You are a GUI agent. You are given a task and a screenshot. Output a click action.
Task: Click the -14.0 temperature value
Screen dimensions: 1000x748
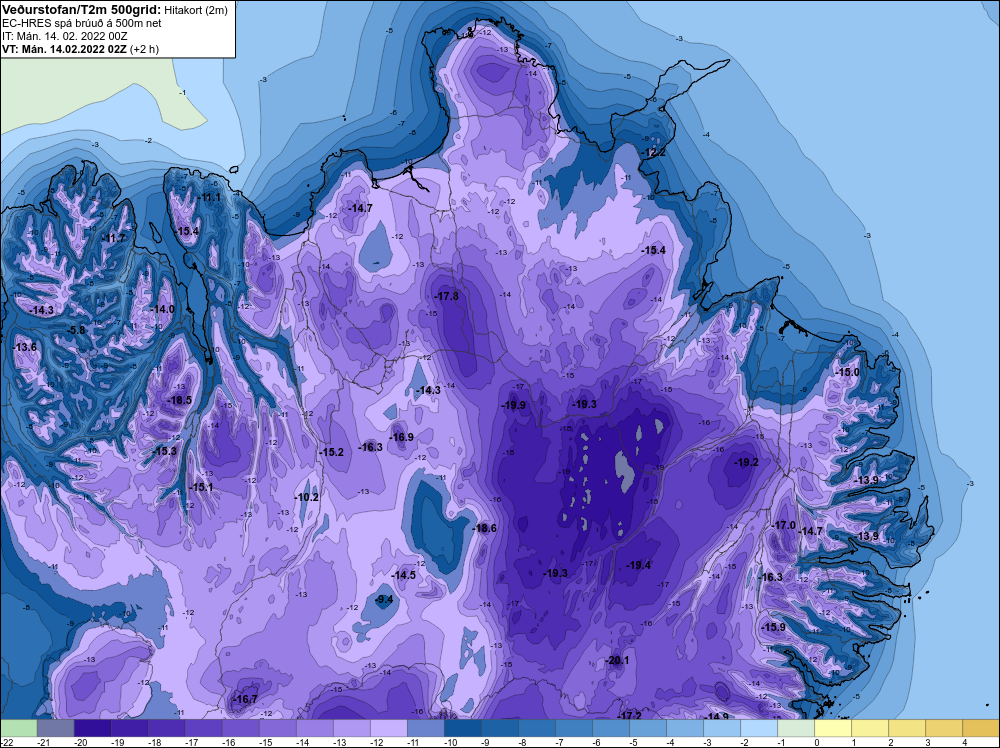point(162,309)
